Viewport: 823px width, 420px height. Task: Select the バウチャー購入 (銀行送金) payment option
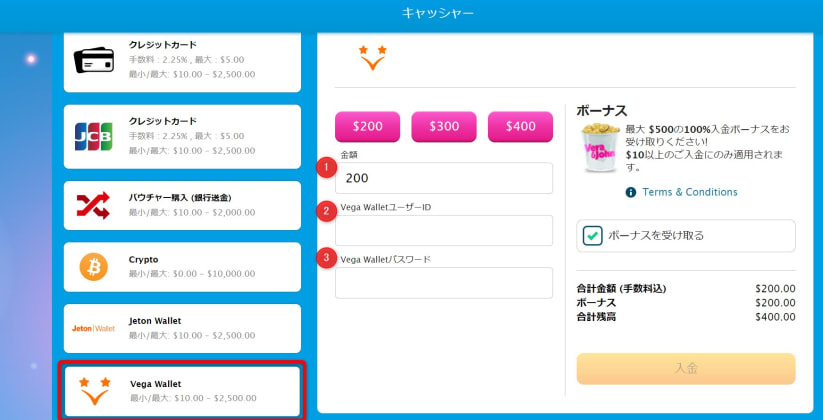pos(182,205)
